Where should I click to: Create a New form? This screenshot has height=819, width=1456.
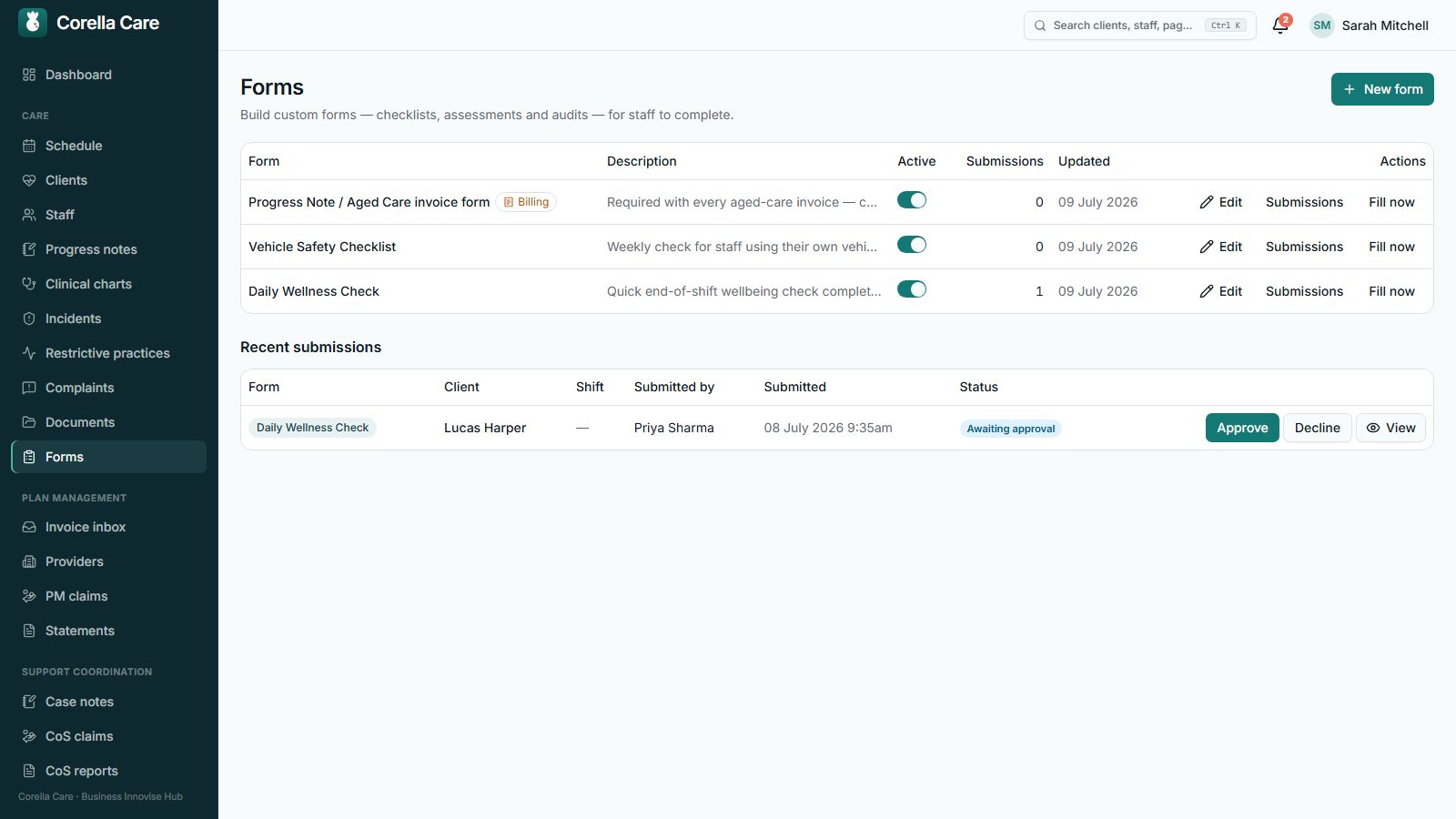tap(1382, 89)
